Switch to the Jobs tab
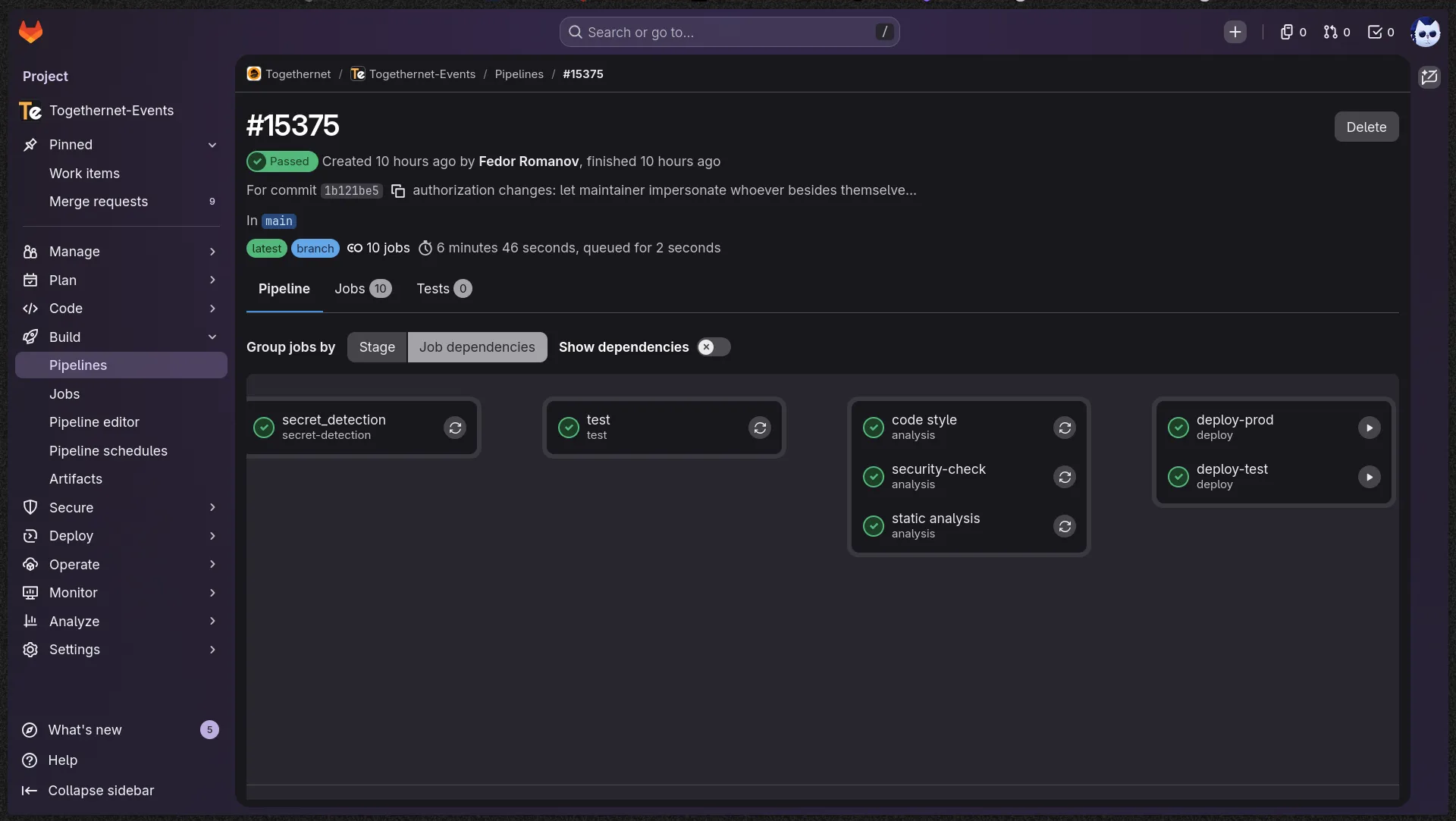The image size is (1456, 821). pyautogui.click(x=363, y=289)
